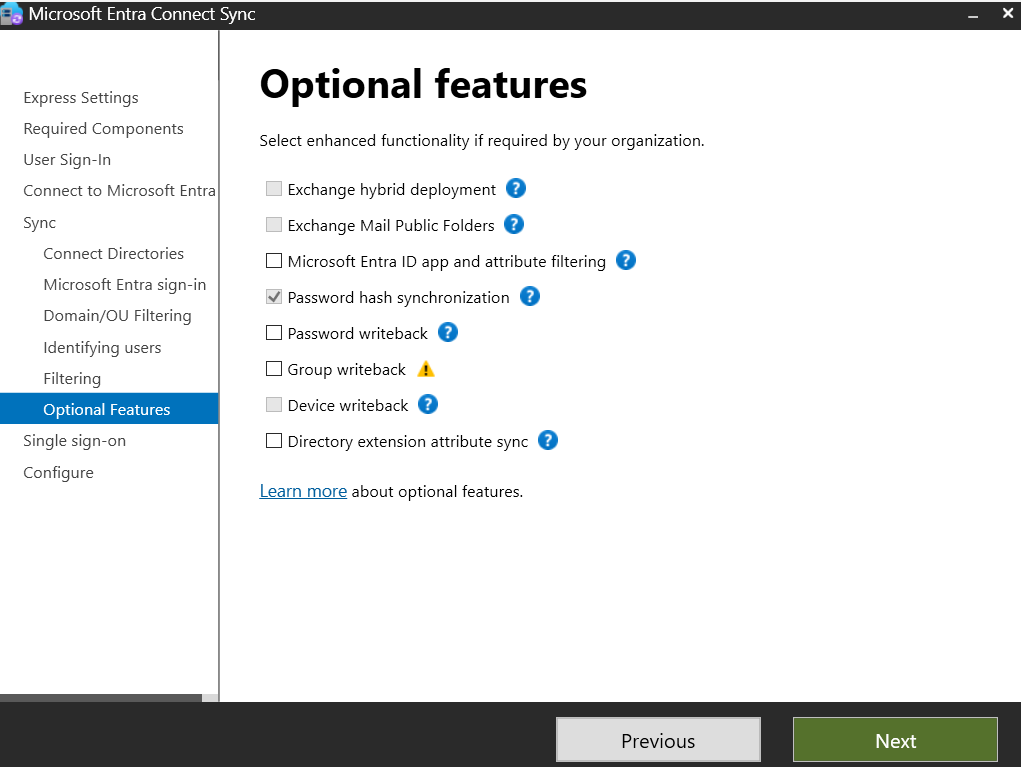The height and width of the screenshot is (767, 1021).
Task: Open help for Exchange hybrid deployment
Action: click(x=516, y=189)
